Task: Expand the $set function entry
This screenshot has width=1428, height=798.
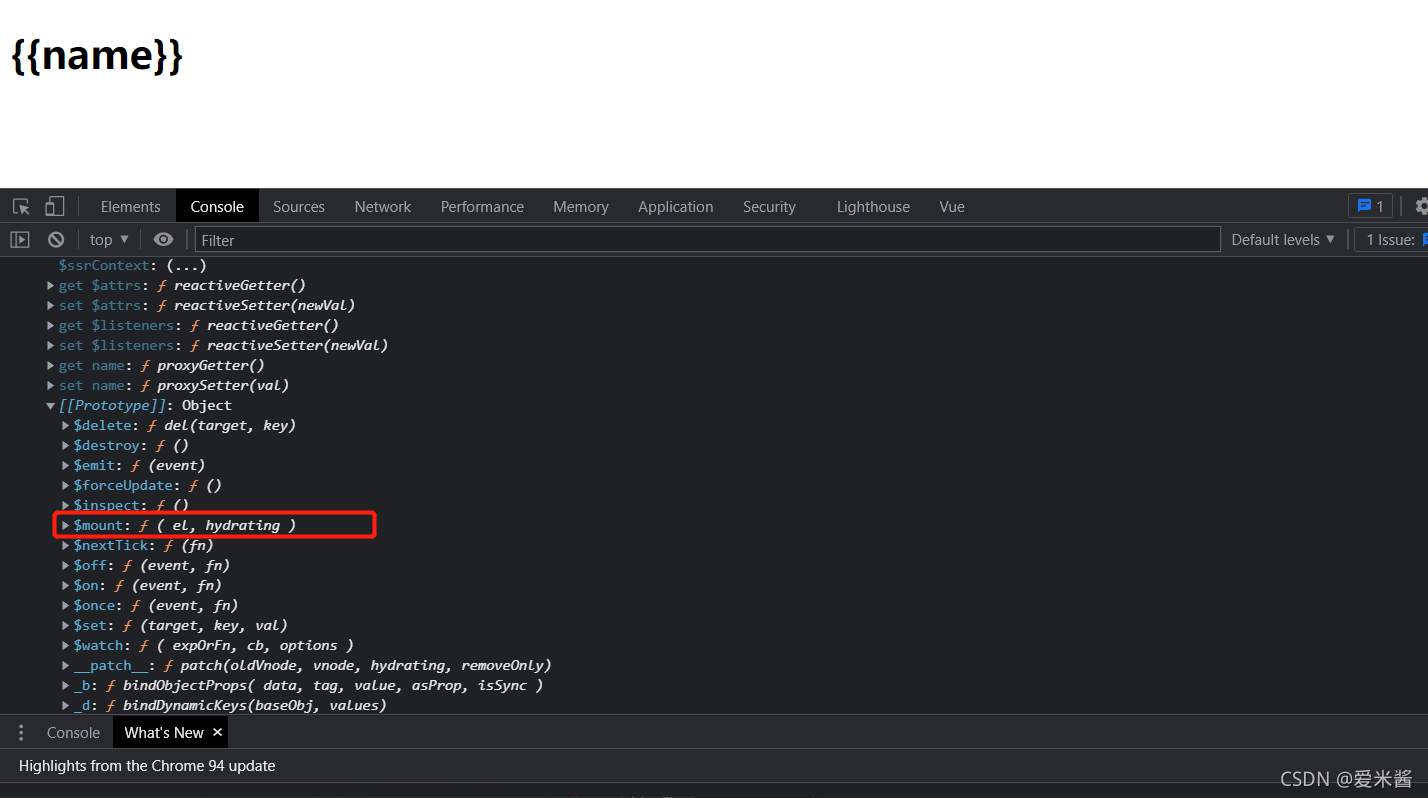Action: pyautogui.click(x=66, y=626)
